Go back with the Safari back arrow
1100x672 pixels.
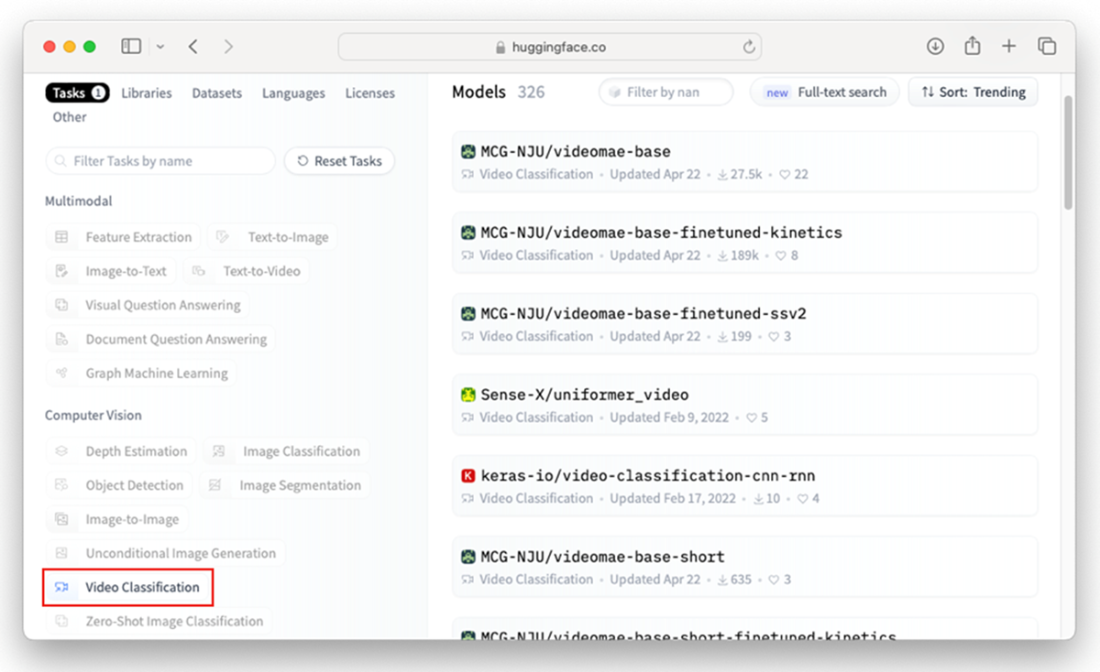click(193, 46)
